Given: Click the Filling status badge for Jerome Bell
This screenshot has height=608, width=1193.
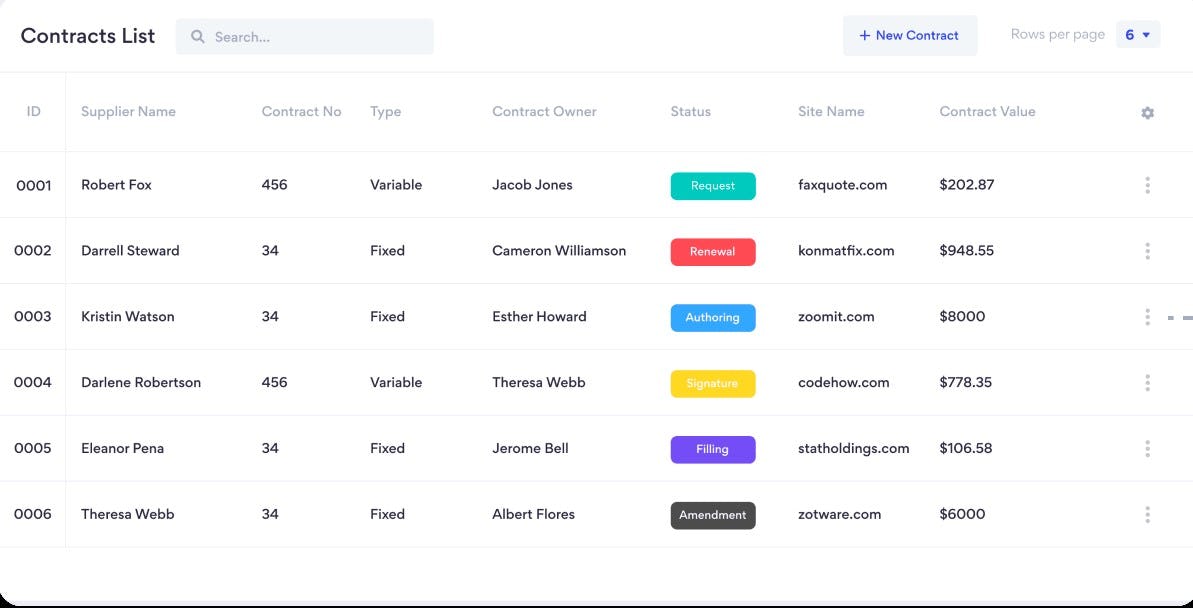Looking at the screenshot, I should (x=713, y=449).
